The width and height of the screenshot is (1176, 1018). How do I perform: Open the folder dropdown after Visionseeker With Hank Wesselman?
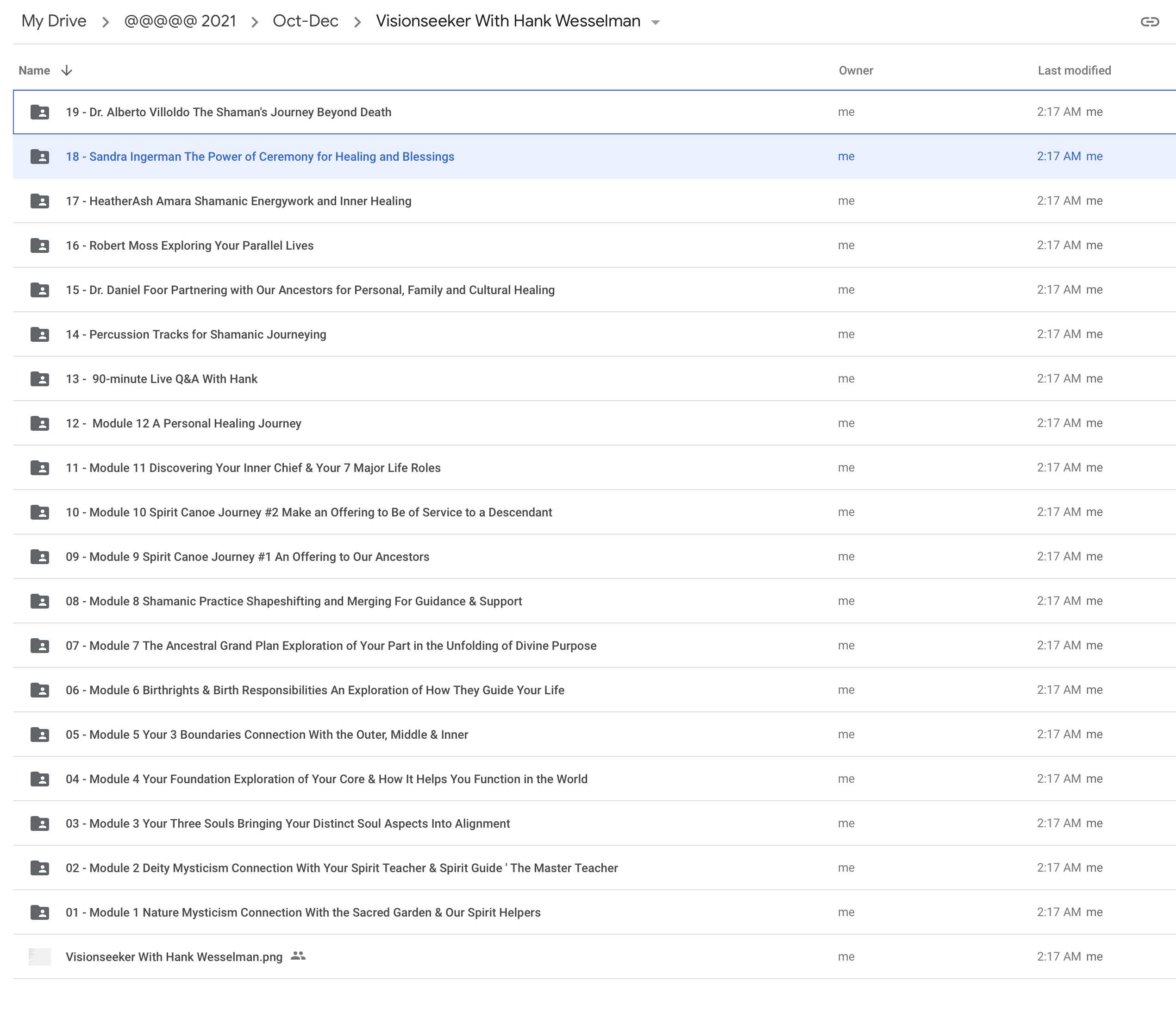655,23
